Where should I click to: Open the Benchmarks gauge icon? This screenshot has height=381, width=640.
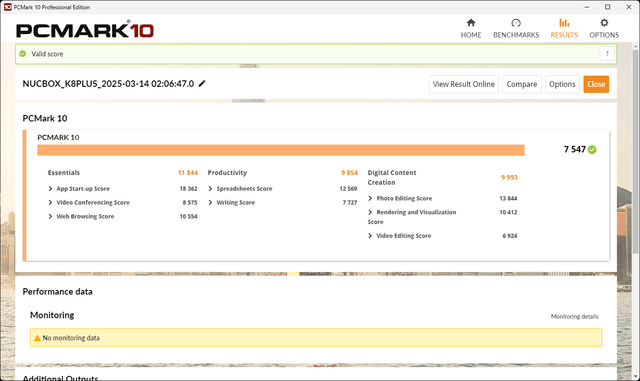[x=516, y=23]
